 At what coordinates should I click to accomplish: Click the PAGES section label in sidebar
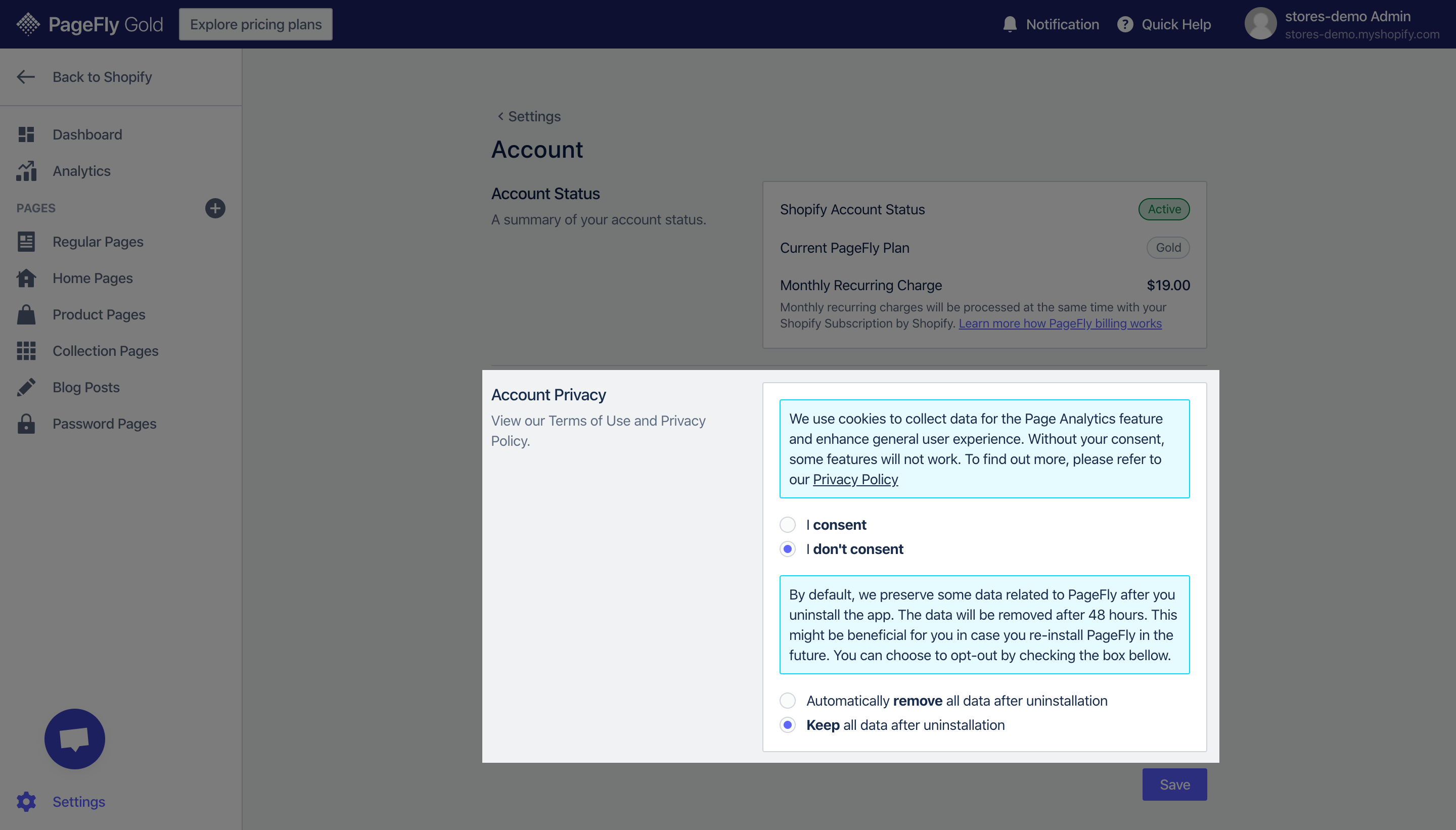(36, 208)
